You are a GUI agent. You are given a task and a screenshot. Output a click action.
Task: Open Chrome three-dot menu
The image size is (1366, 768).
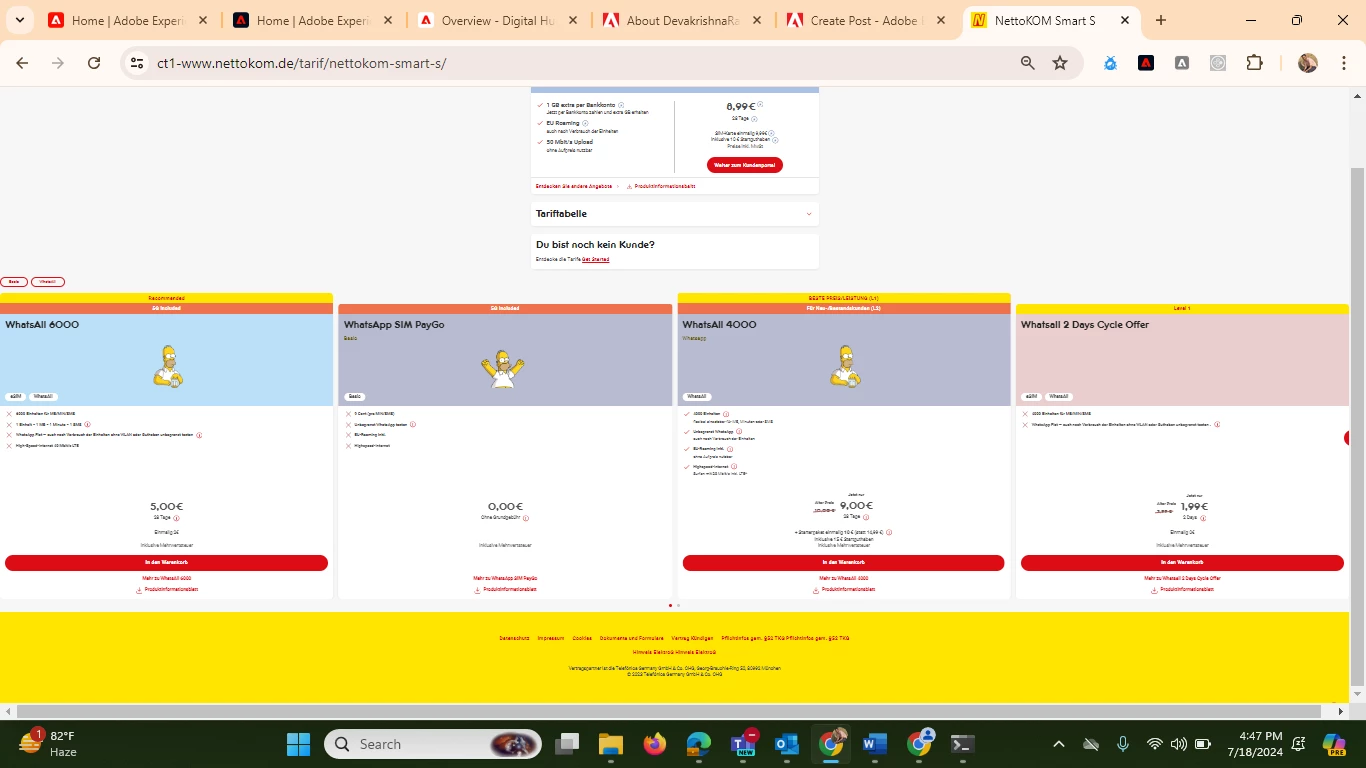click(x=1343, y=63)
